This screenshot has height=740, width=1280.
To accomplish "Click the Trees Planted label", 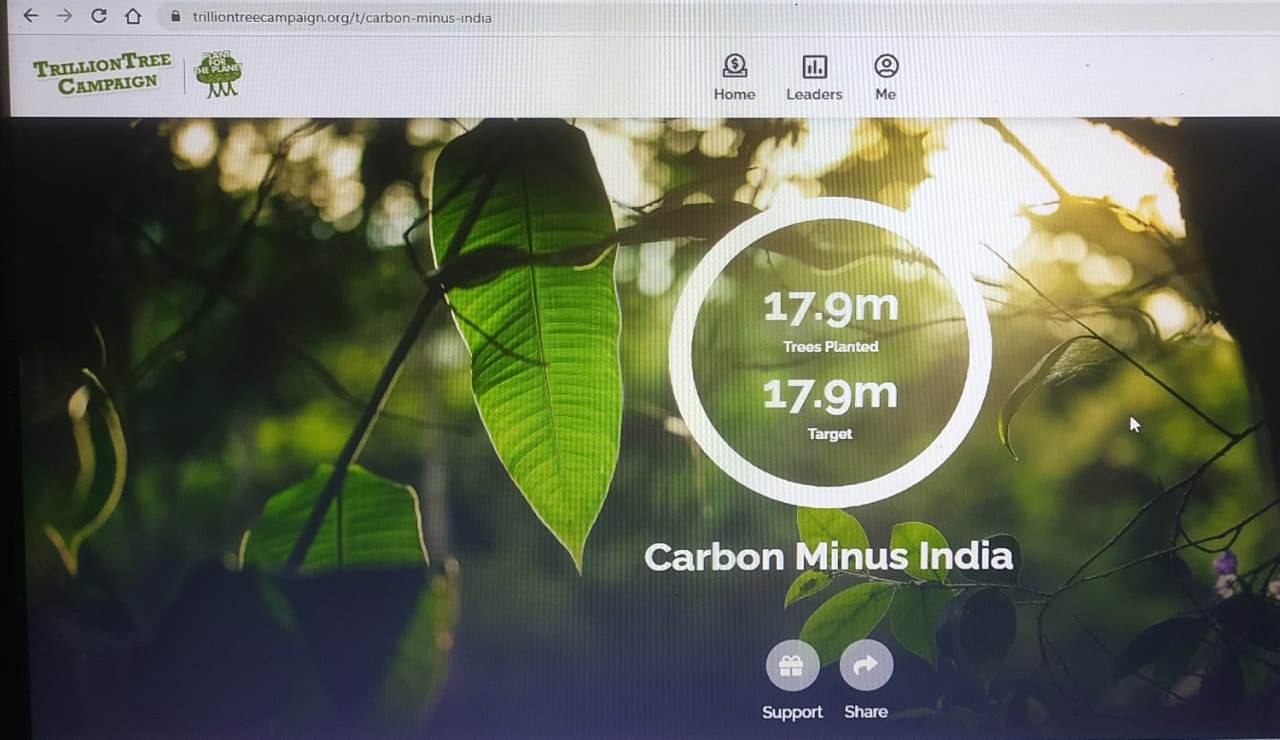I will [x=831, y=347].
